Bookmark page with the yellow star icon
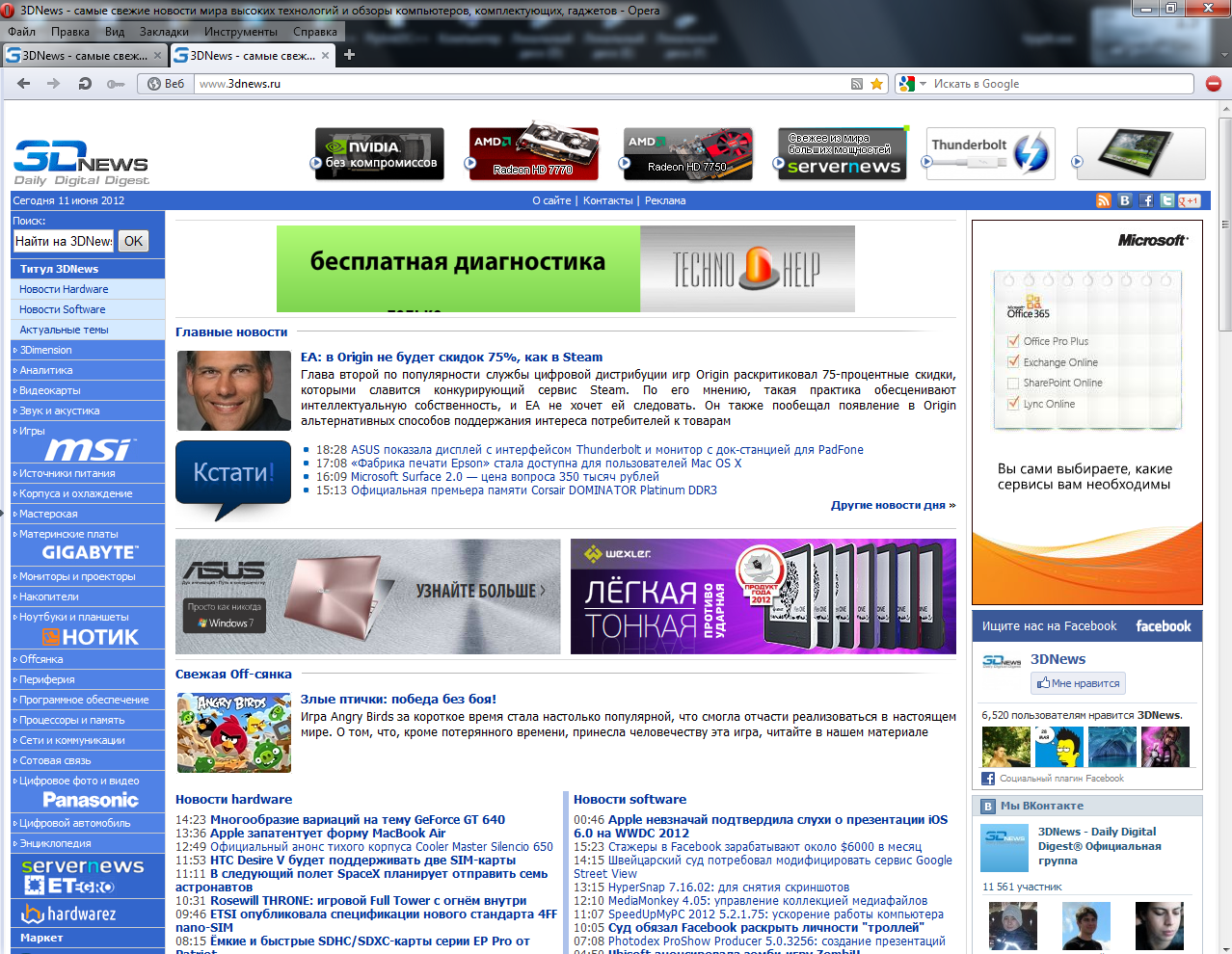The width and height of the screenshot is (1232, 954). [x=876, y=84]
